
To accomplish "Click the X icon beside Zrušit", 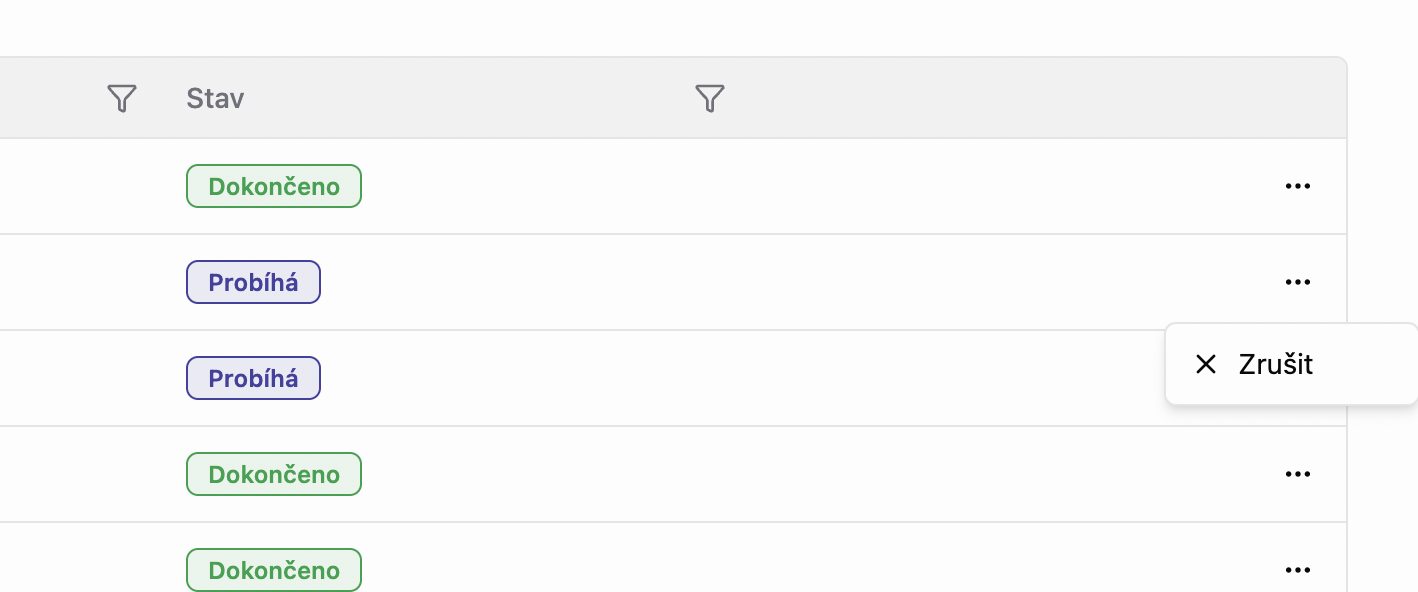I will (x=1206, y=364).
